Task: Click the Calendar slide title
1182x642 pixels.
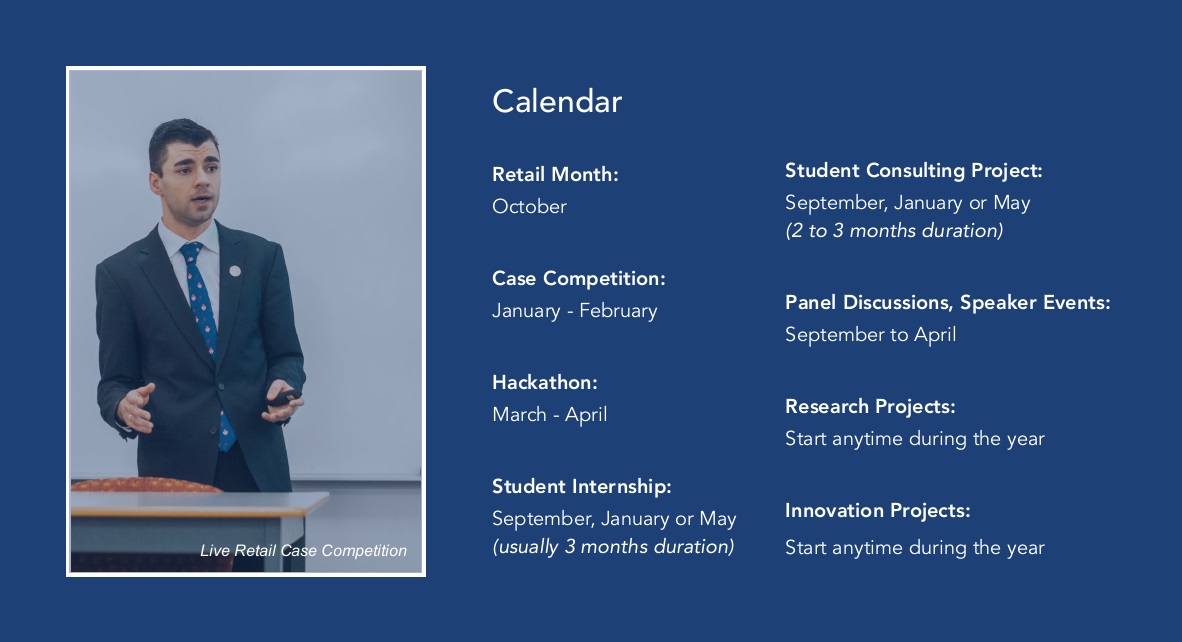Action: coord(557,102)
